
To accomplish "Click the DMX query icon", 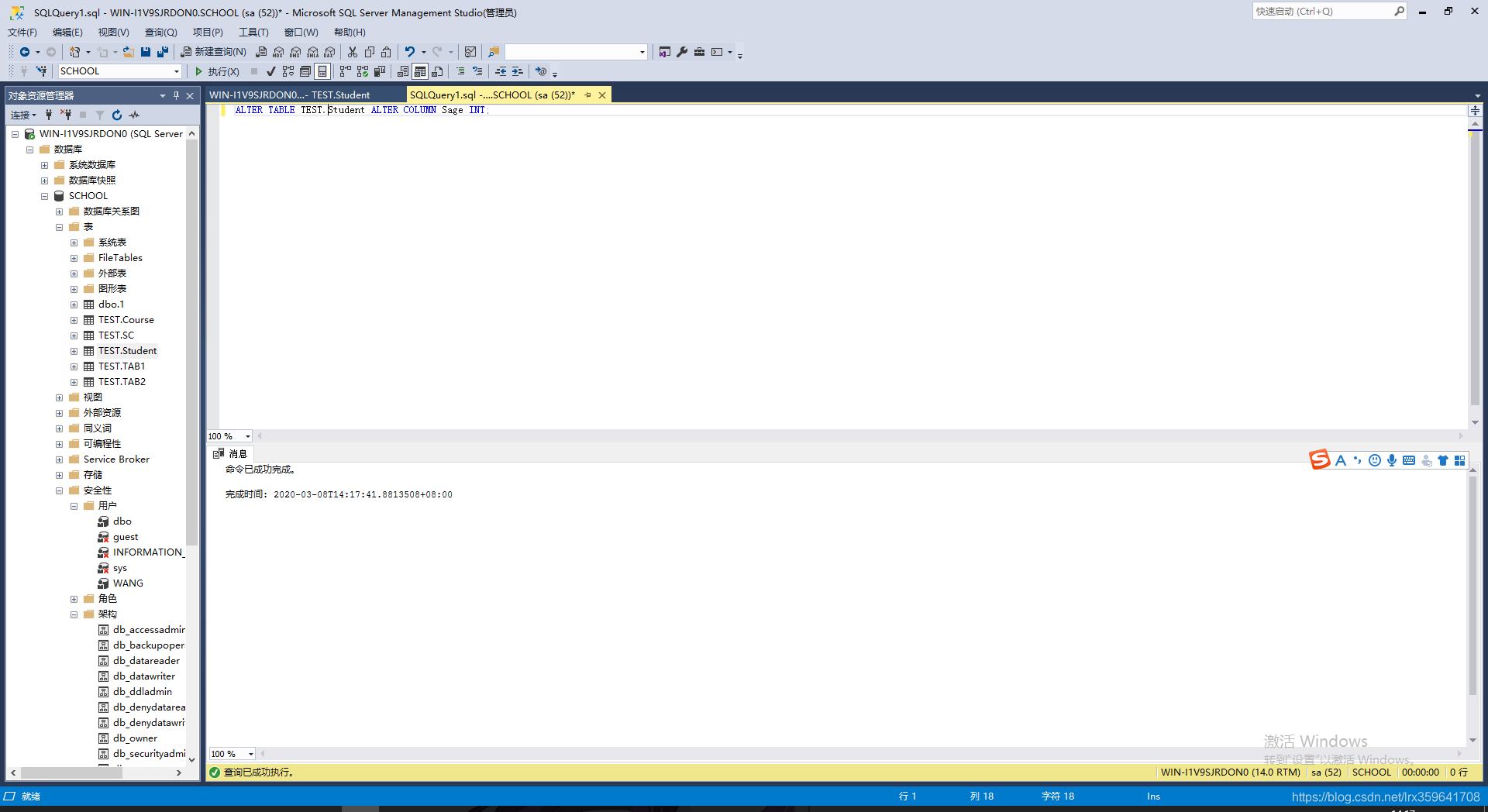I will [x=295, y=52].
